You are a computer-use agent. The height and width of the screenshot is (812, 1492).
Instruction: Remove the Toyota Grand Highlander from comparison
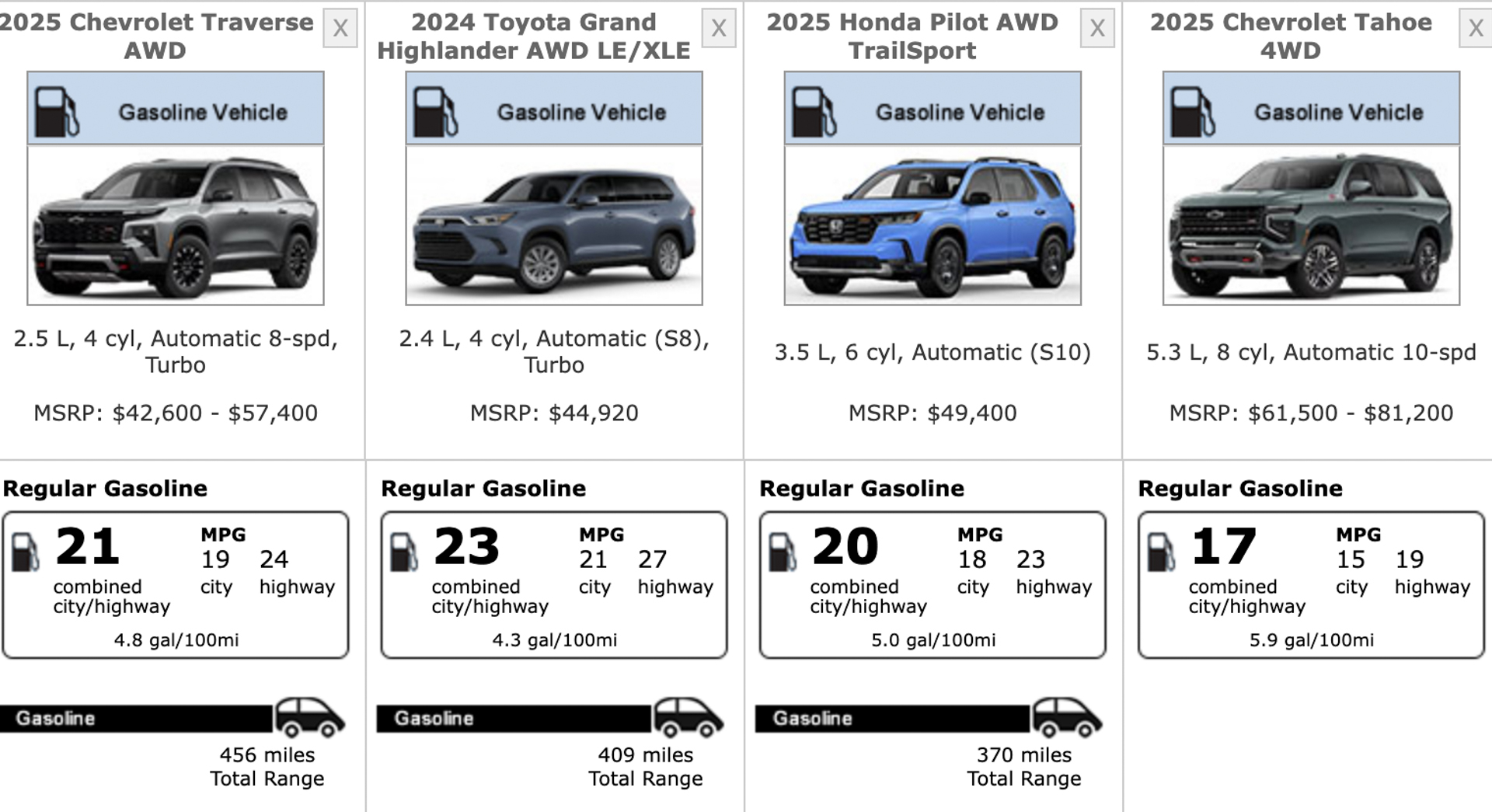tap(718, 29)
